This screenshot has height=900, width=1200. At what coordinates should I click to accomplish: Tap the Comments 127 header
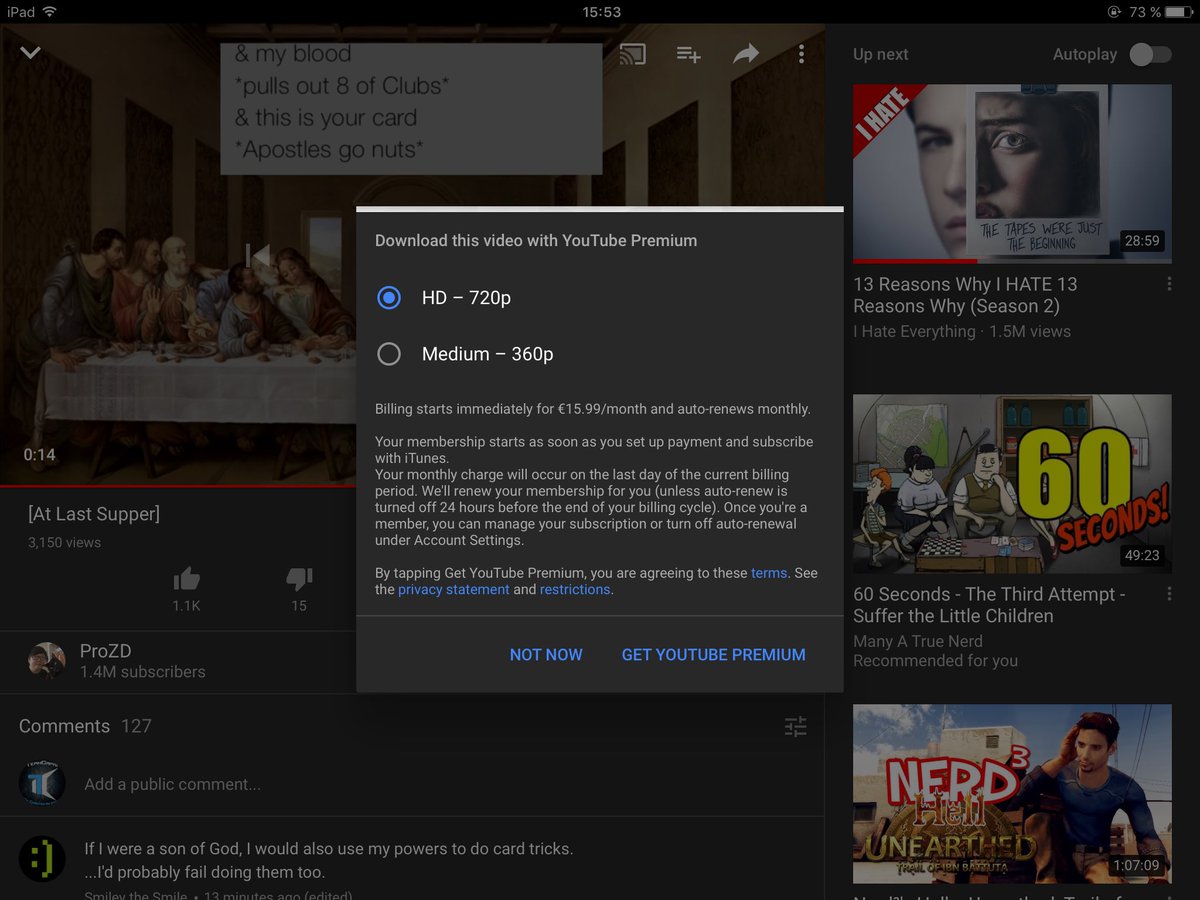85,726
